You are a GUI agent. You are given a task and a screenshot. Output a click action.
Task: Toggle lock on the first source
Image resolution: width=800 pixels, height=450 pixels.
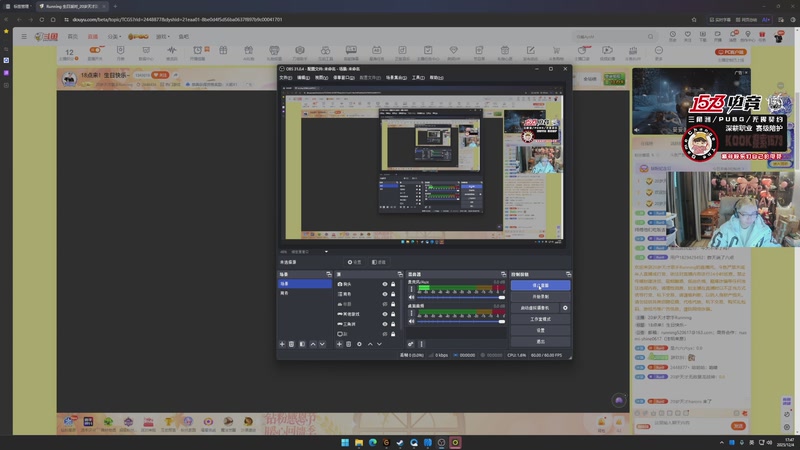pyautogui.click(x=393, y=284)
